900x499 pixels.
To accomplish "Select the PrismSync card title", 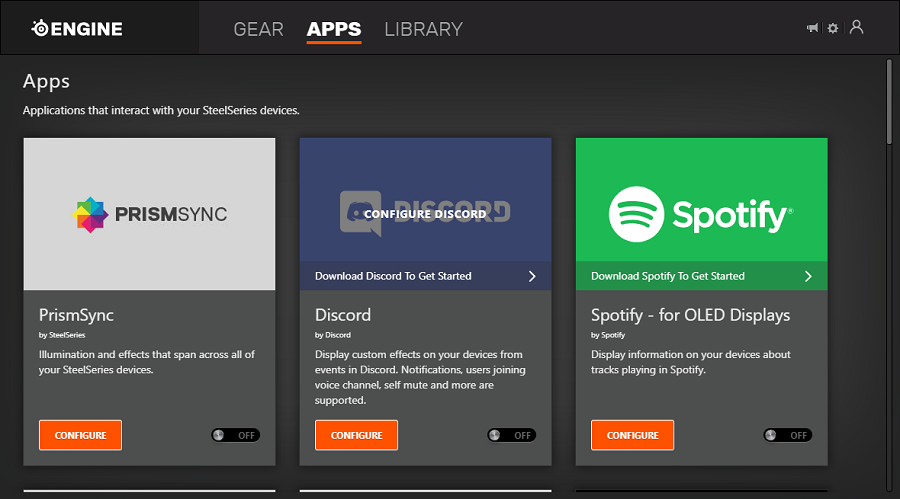I will click(76, 315).
